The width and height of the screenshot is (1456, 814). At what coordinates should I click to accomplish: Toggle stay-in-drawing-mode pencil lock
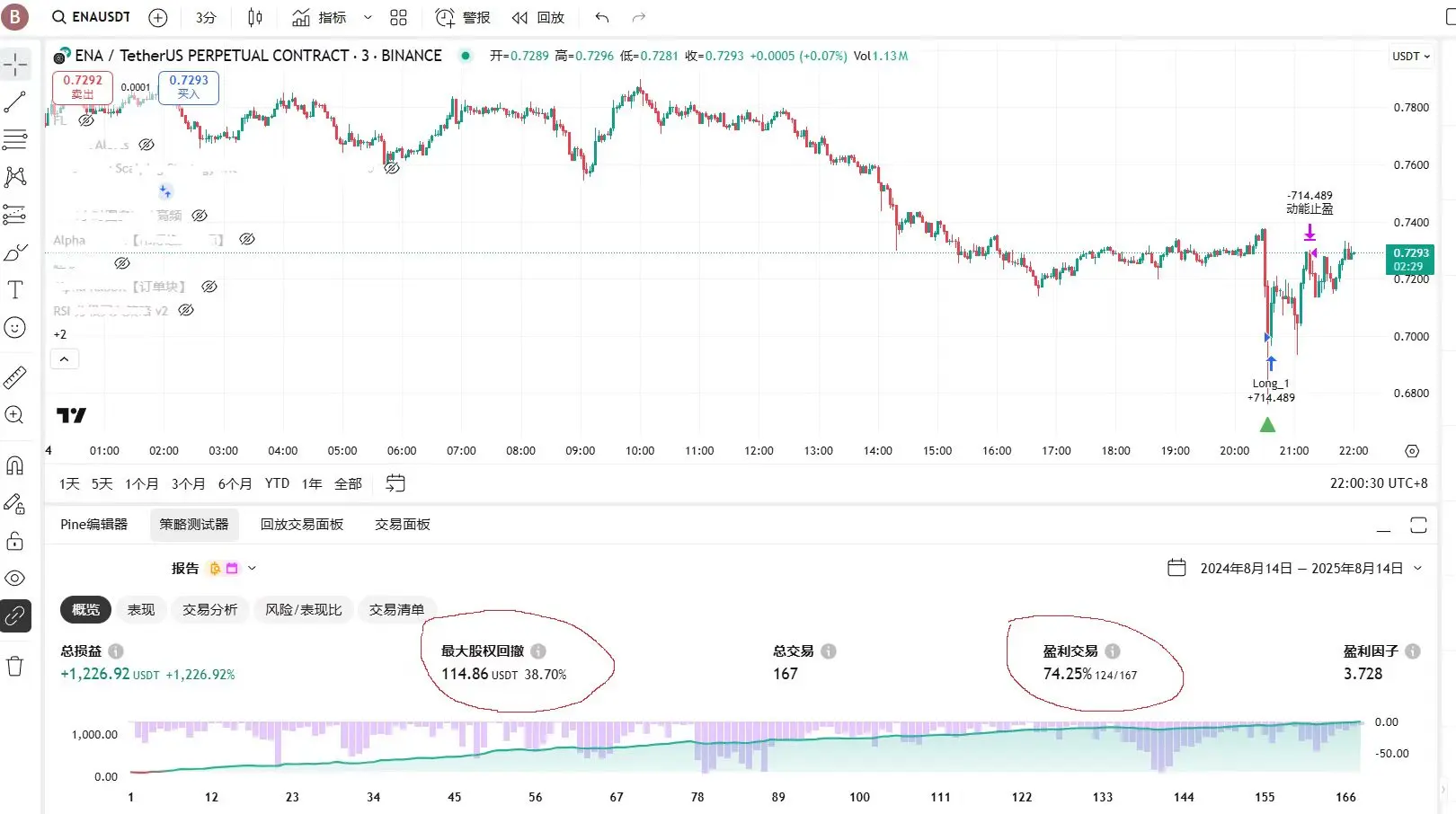pyautogui.click(x=15, y=503)
